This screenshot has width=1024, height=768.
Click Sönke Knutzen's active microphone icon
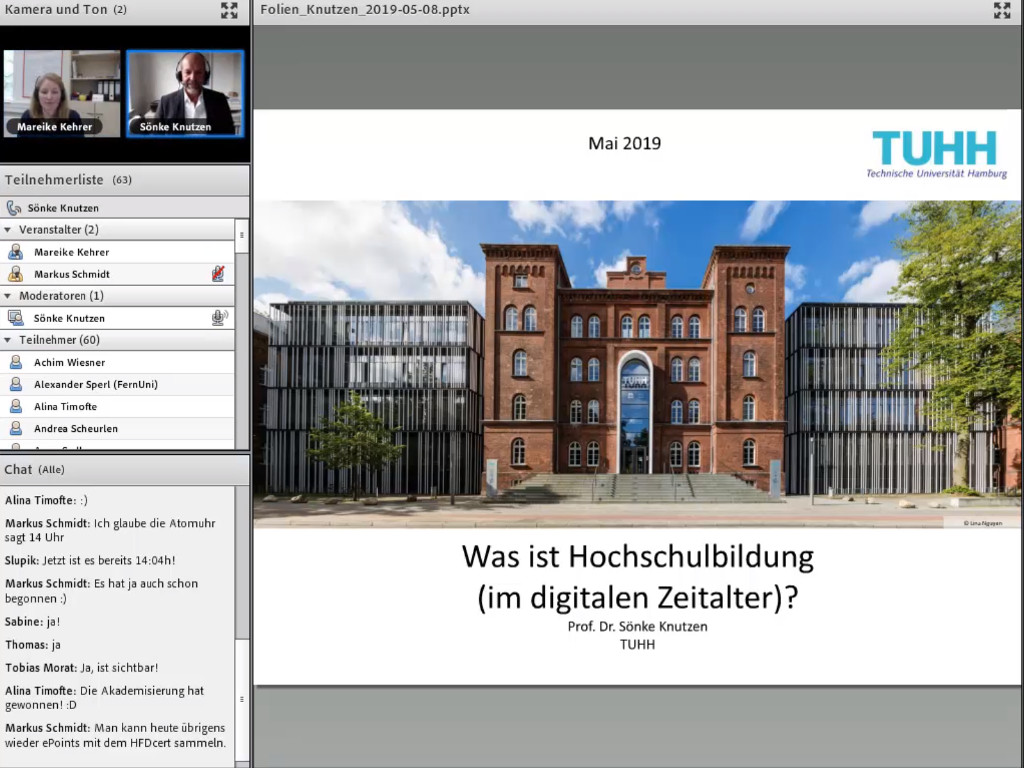tap(219, 318)
